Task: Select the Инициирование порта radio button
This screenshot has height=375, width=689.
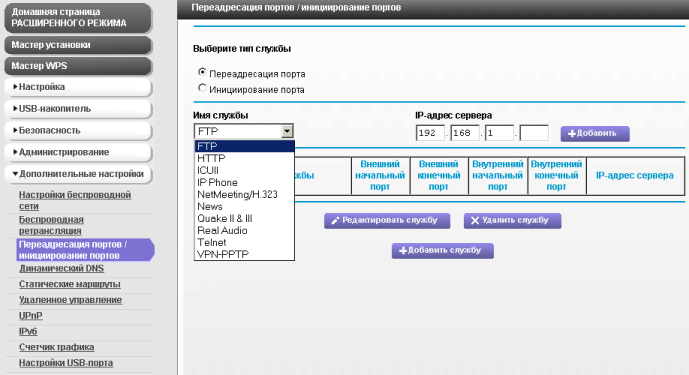Action: coord(202,88)
